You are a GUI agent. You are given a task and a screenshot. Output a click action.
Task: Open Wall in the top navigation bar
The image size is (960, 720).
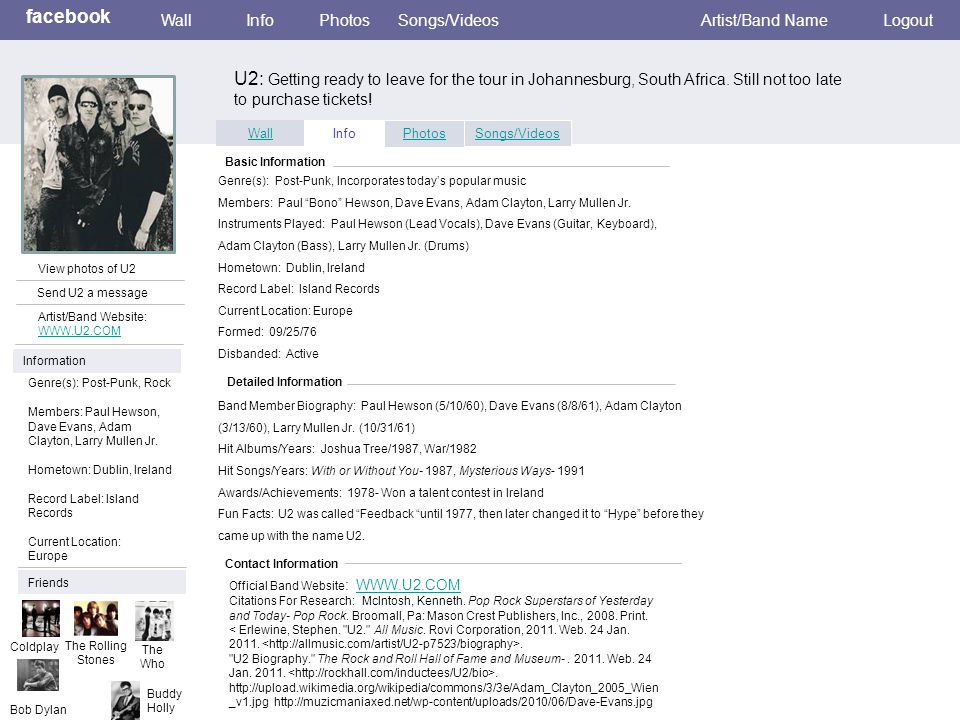(176, 20)
